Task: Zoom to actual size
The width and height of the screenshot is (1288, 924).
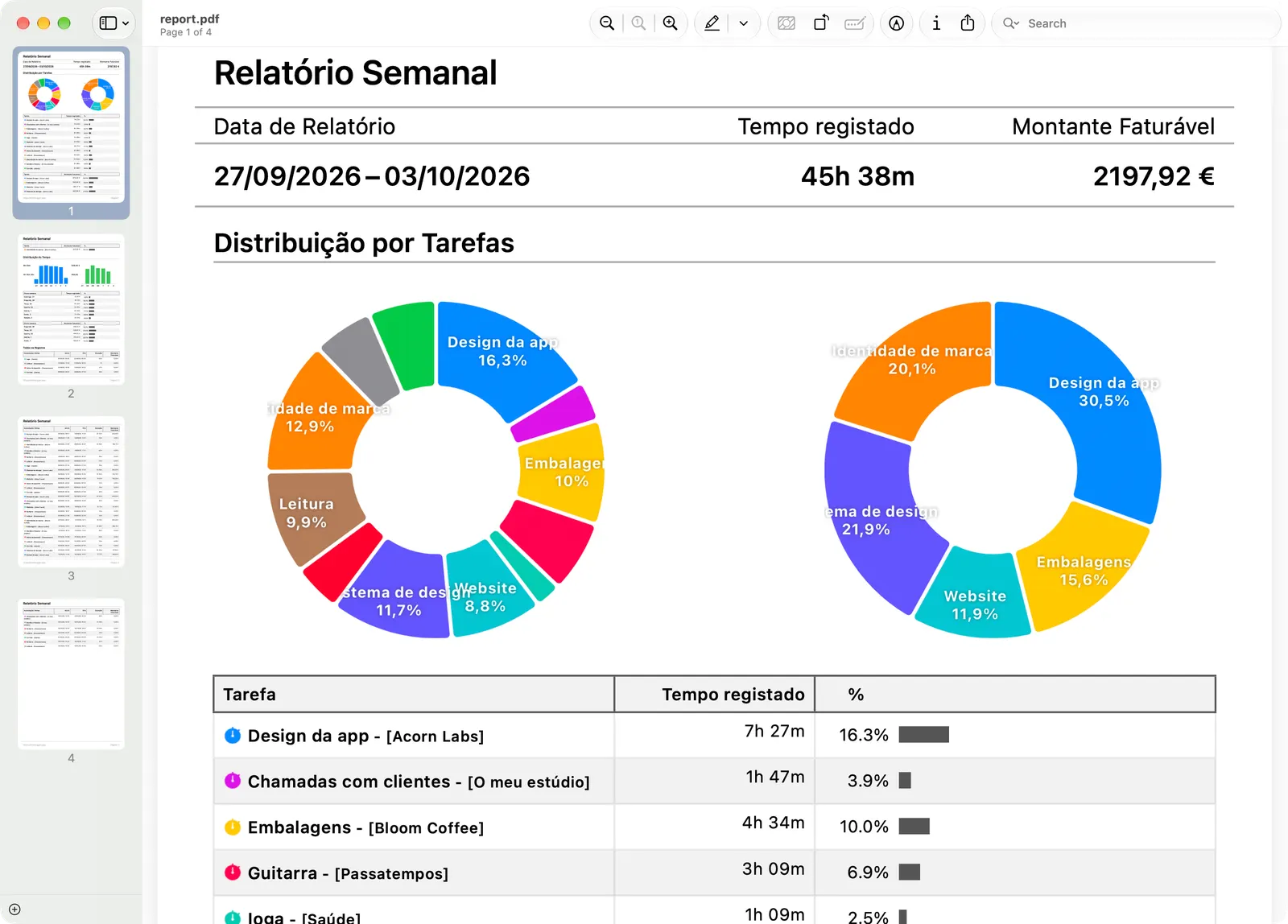Action: [x=638, y=23]
